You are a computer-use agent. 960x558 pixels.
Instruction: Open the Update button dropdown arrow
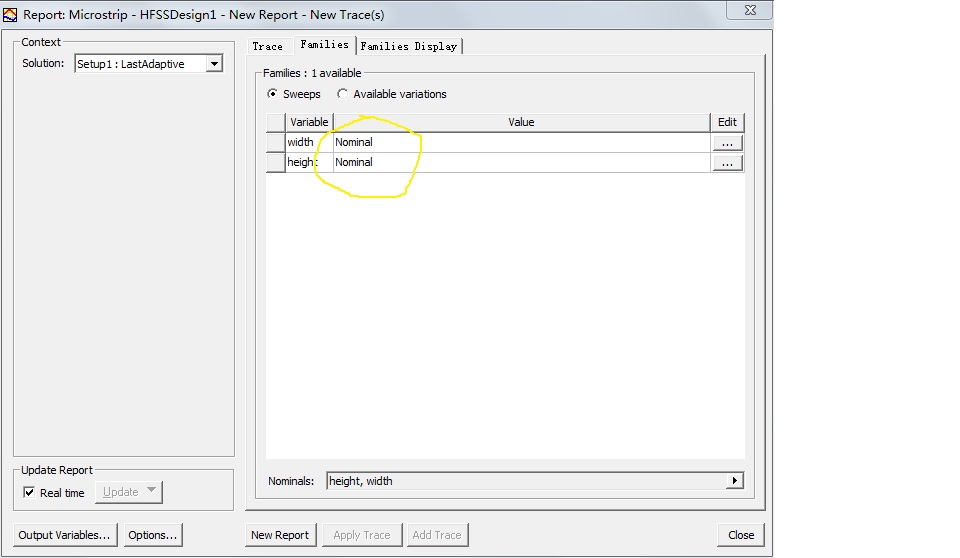[x=151, y=492]
